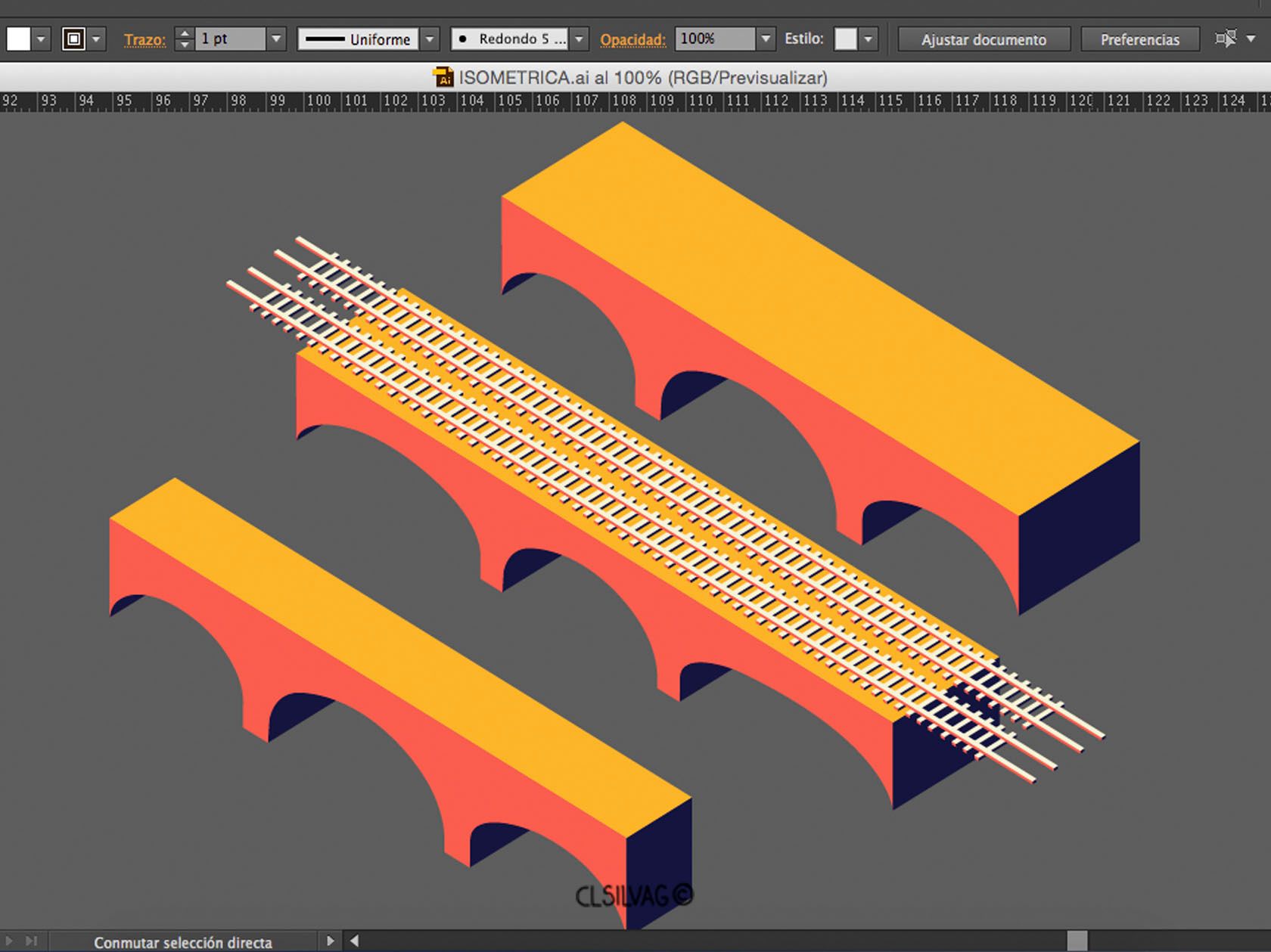Click the last artboard arrow in status bar
Image resolution: width=1271 pixels, height=952 pixels.
(31, 941)
